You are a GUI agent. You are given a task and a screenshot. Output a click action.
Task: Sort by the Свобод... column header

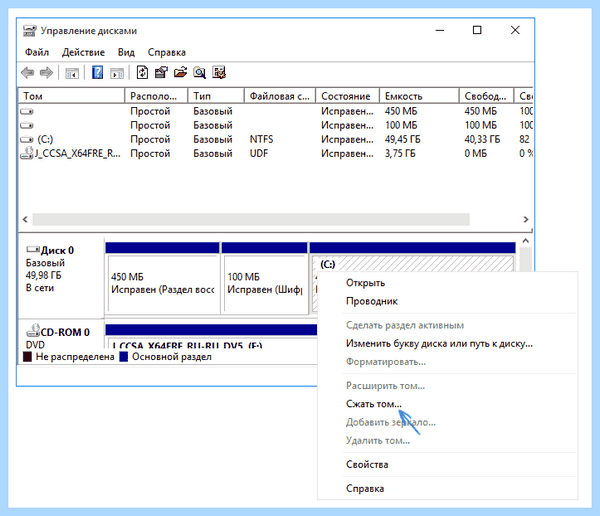point(487,96)
